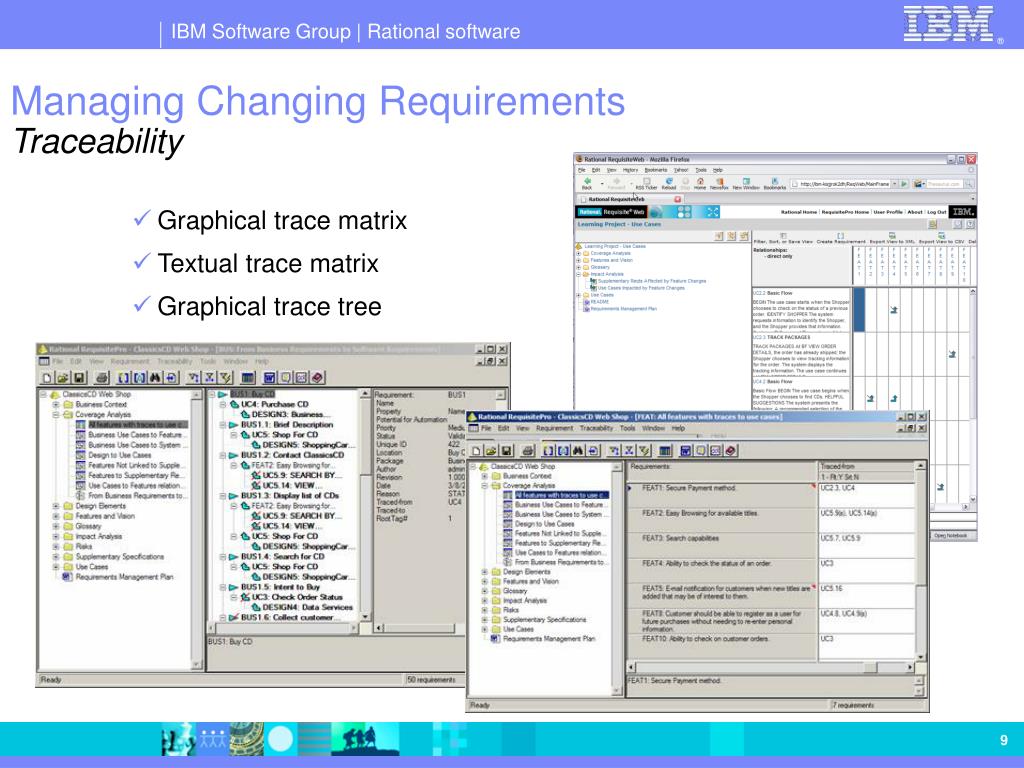Screen dimensions: 1024x768
Task: Select Design to Use Cases in FEAT window
Action: 545,524
